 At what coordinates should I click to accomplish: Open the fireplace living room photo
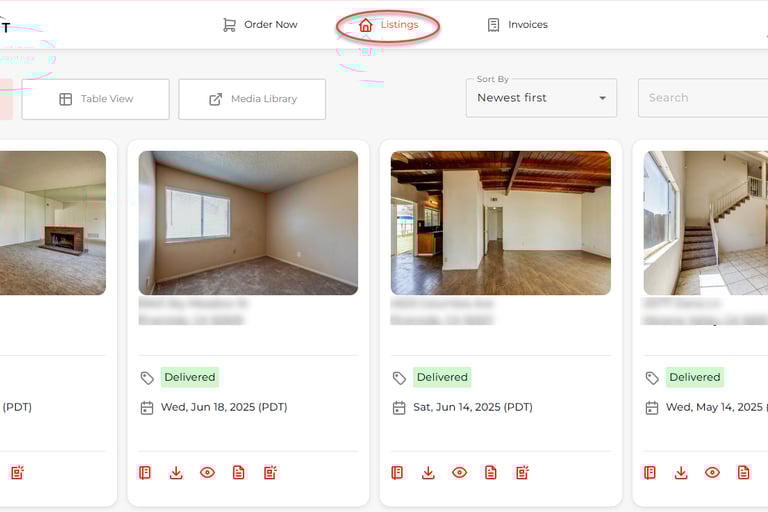coord(52,223)
